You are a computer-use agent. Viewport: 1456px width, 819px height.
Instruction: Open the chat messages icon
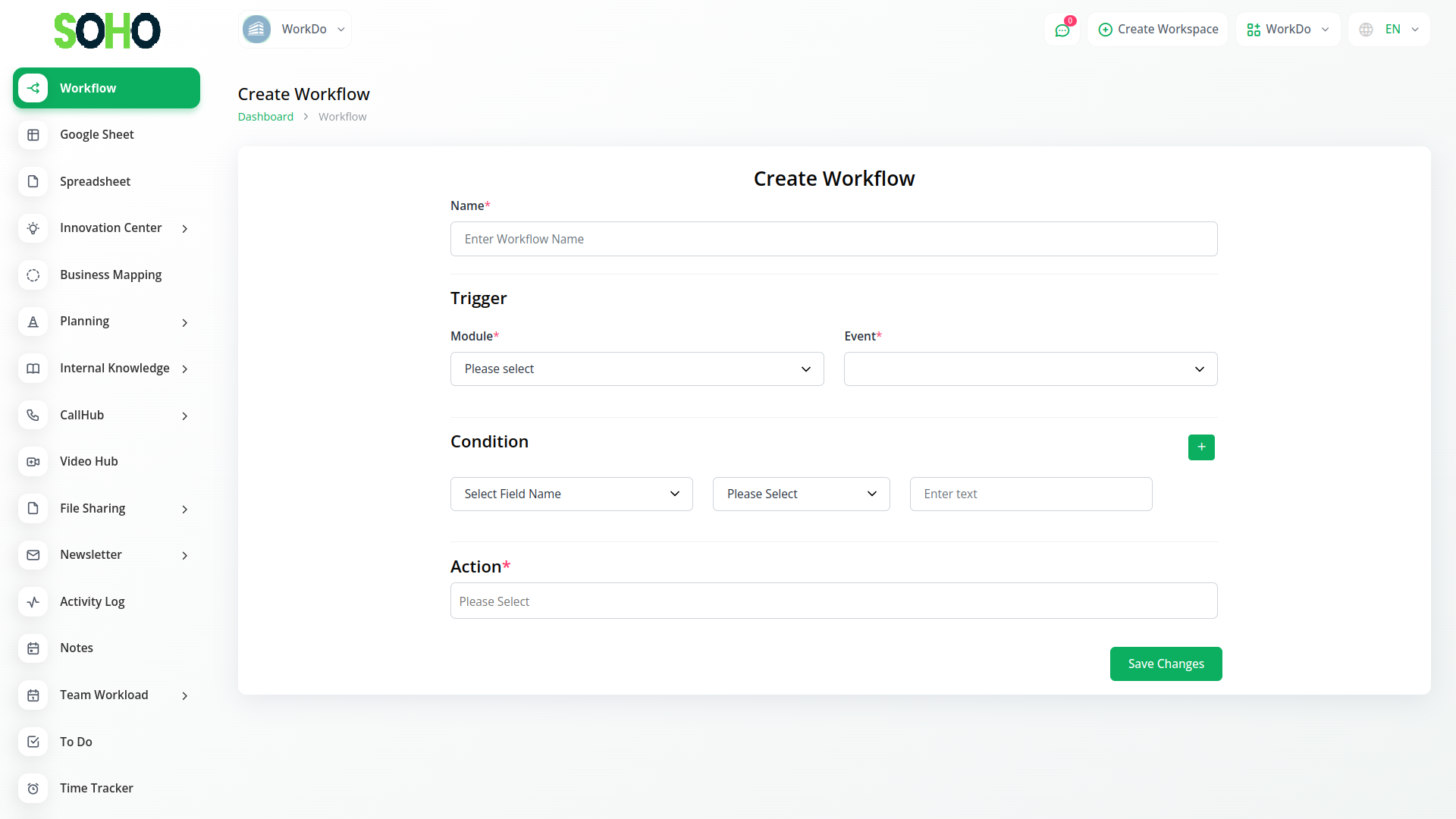(1062, 30)
